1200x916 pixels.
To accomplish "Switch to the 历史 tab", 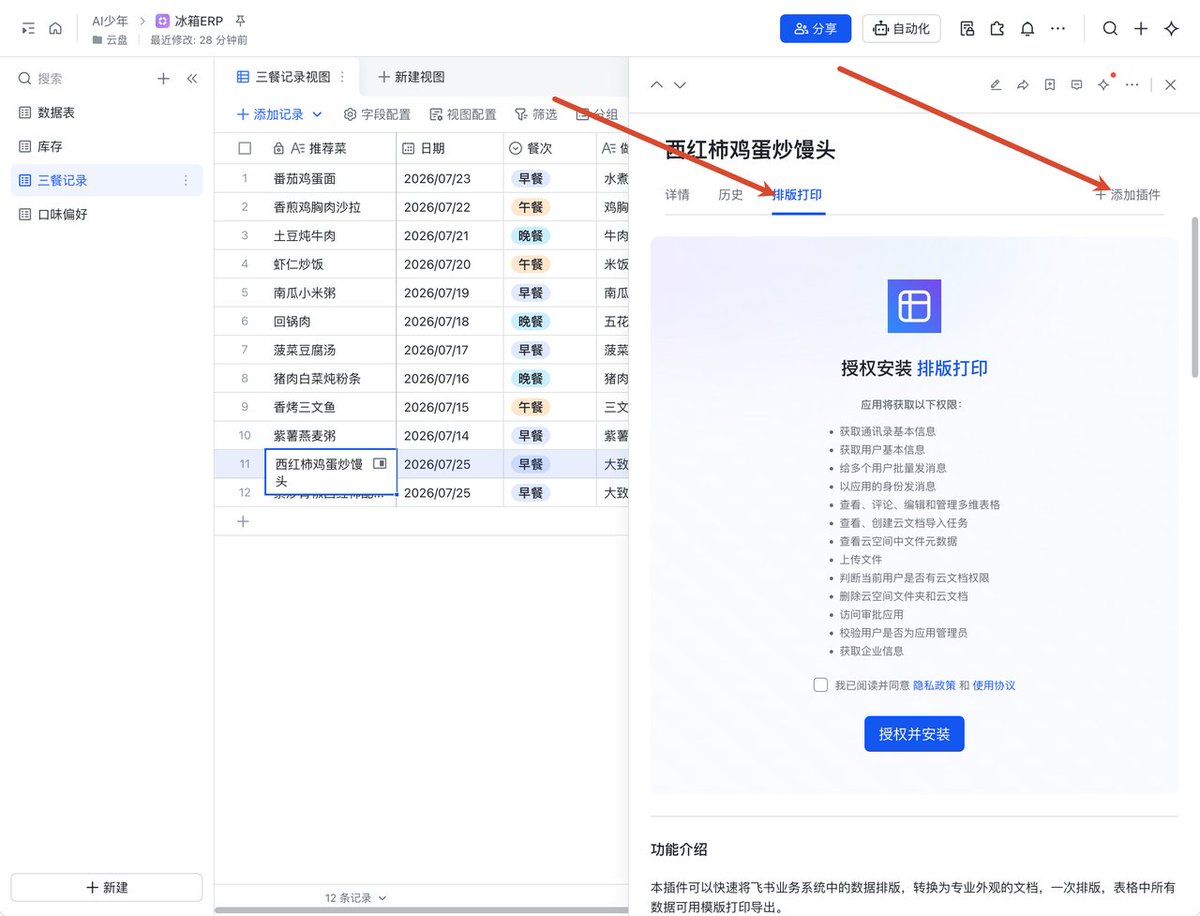I will point(731,195).
